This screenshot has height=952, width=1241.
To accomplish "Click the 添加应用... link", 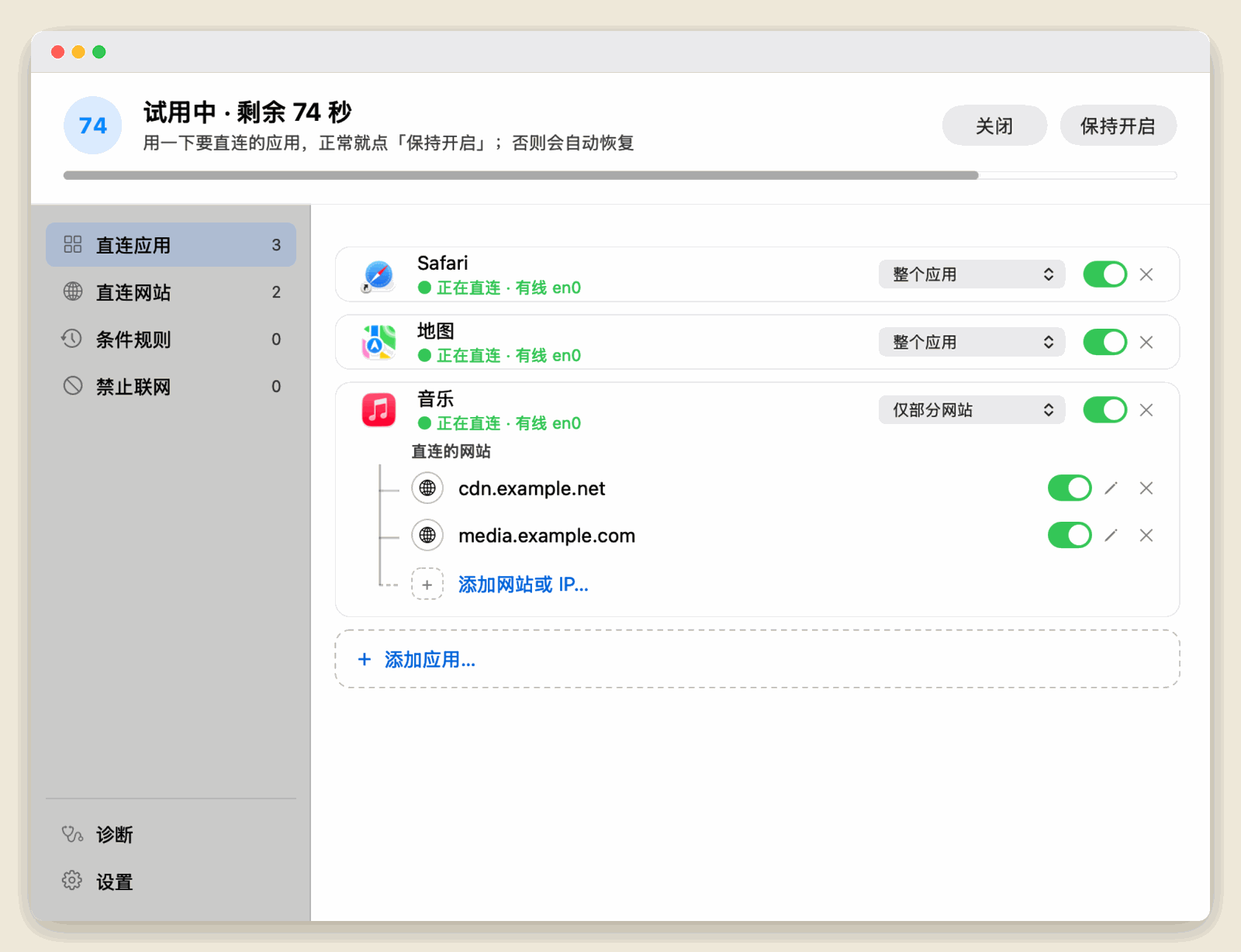I will pyautogui.click(x=430, y=660).
